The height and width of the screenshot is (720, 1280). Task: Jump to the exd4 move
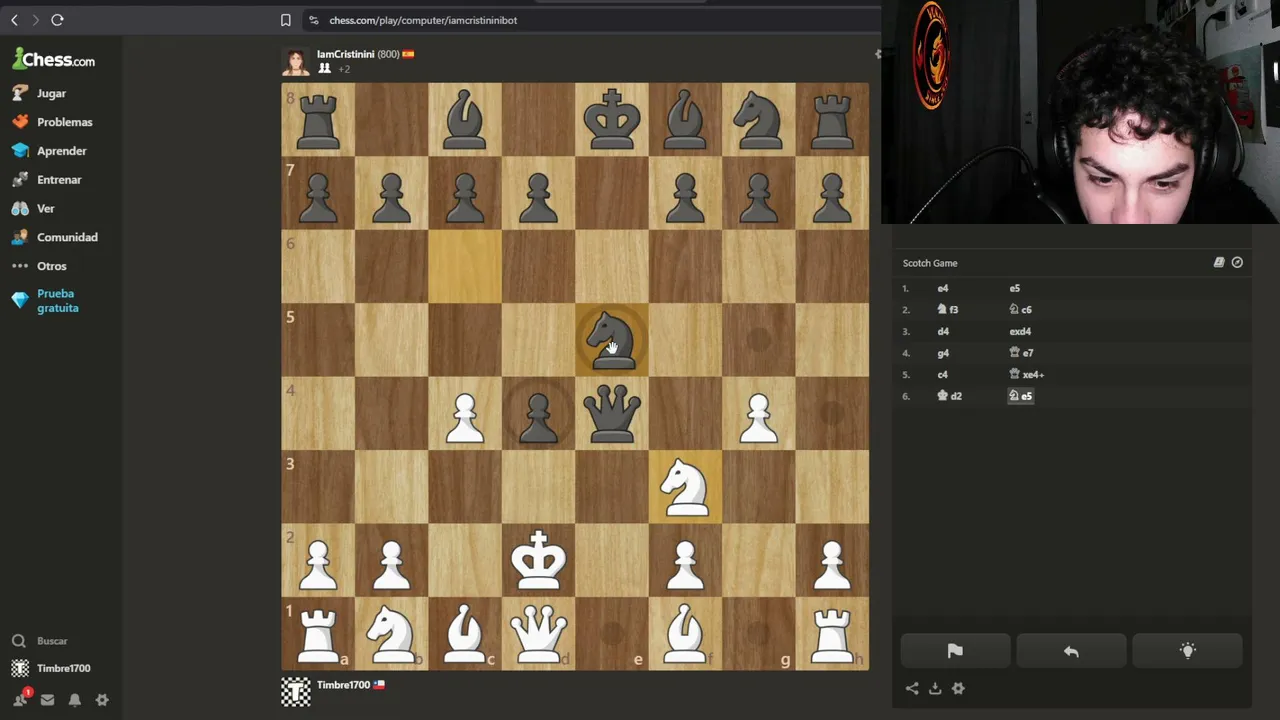1020,331
